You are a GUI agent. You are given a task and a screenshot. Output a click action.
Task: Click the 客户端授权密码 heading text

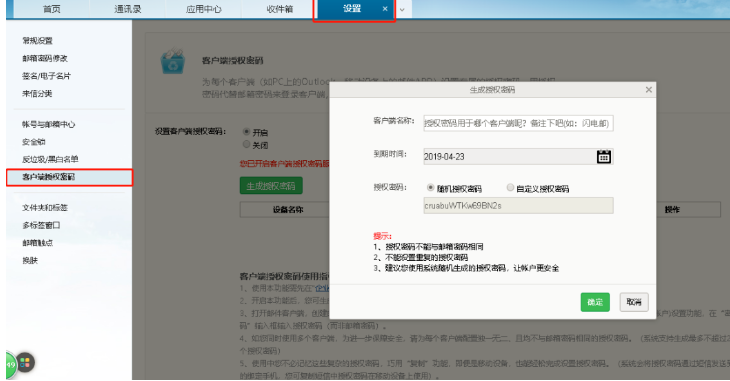232,61
